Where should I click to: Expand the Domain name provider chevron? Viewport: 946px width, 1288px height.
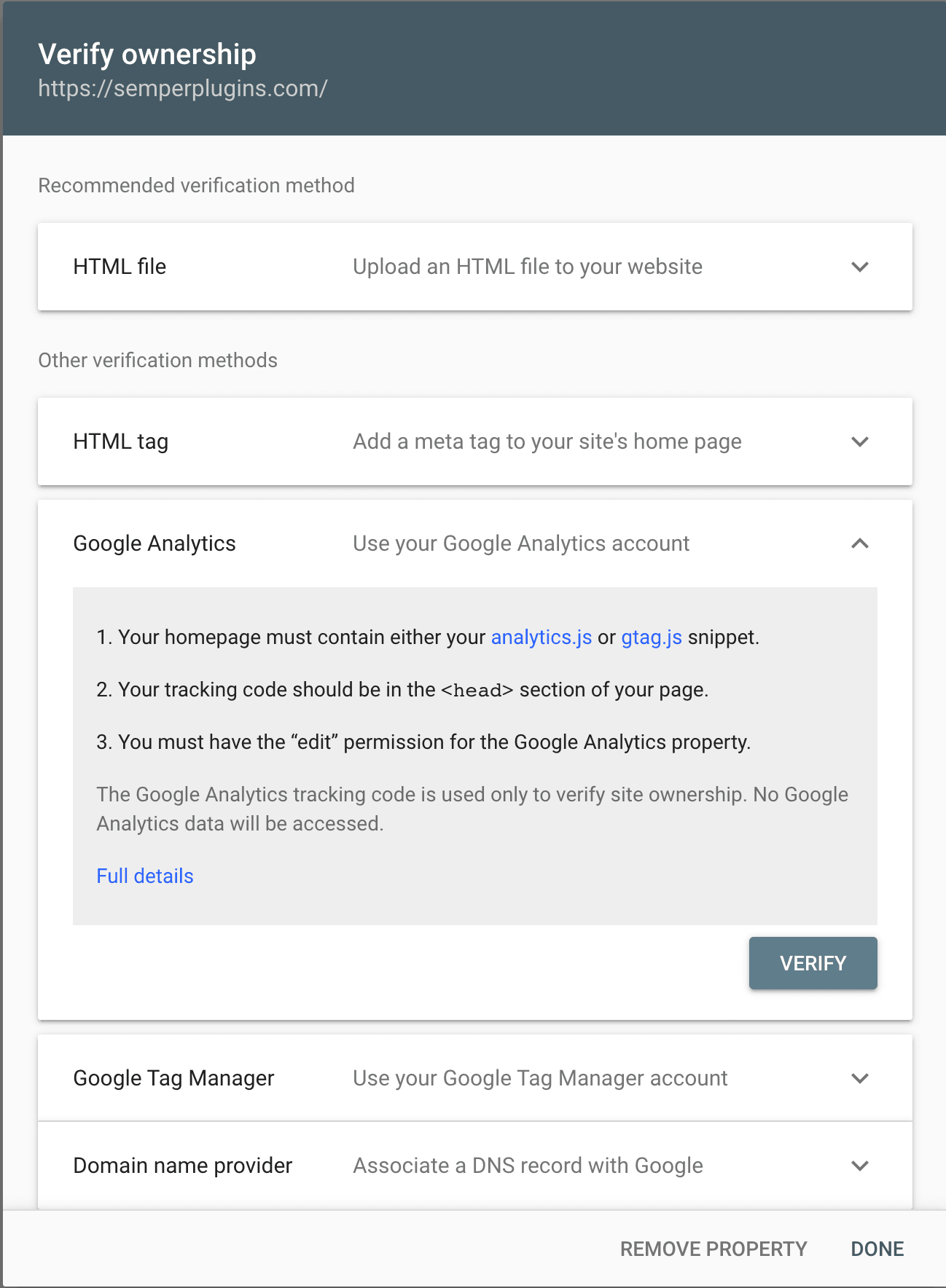pyautogui.click(x=860, y=1166)
